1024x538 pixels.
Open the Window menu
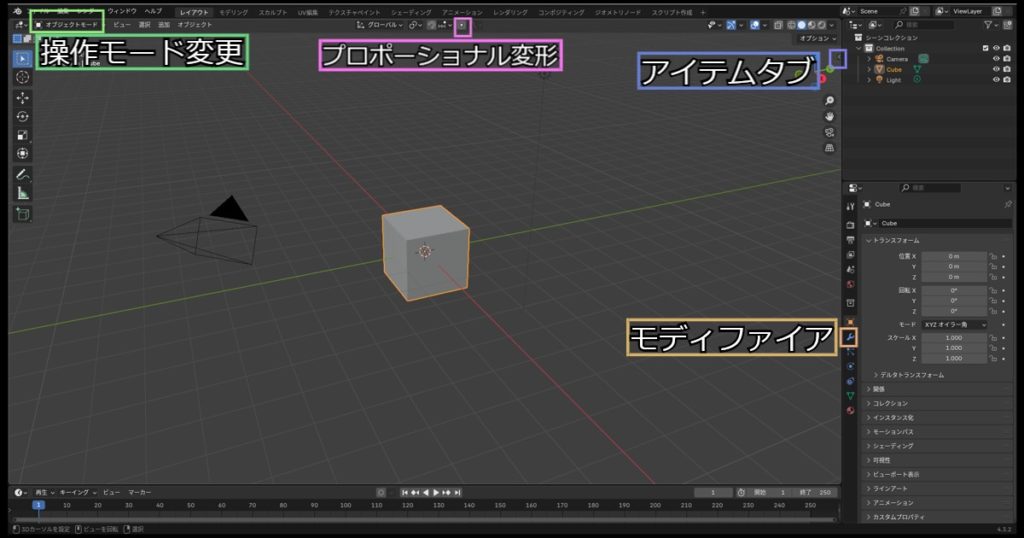coord(122,11)
